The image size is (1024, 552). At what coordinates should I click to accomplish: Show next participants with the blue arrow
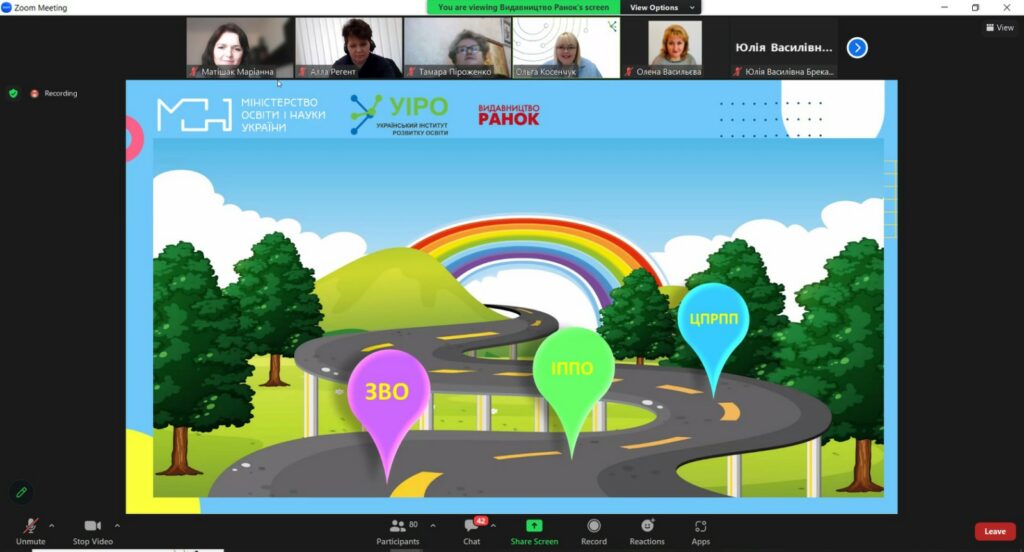coord(857,47)
